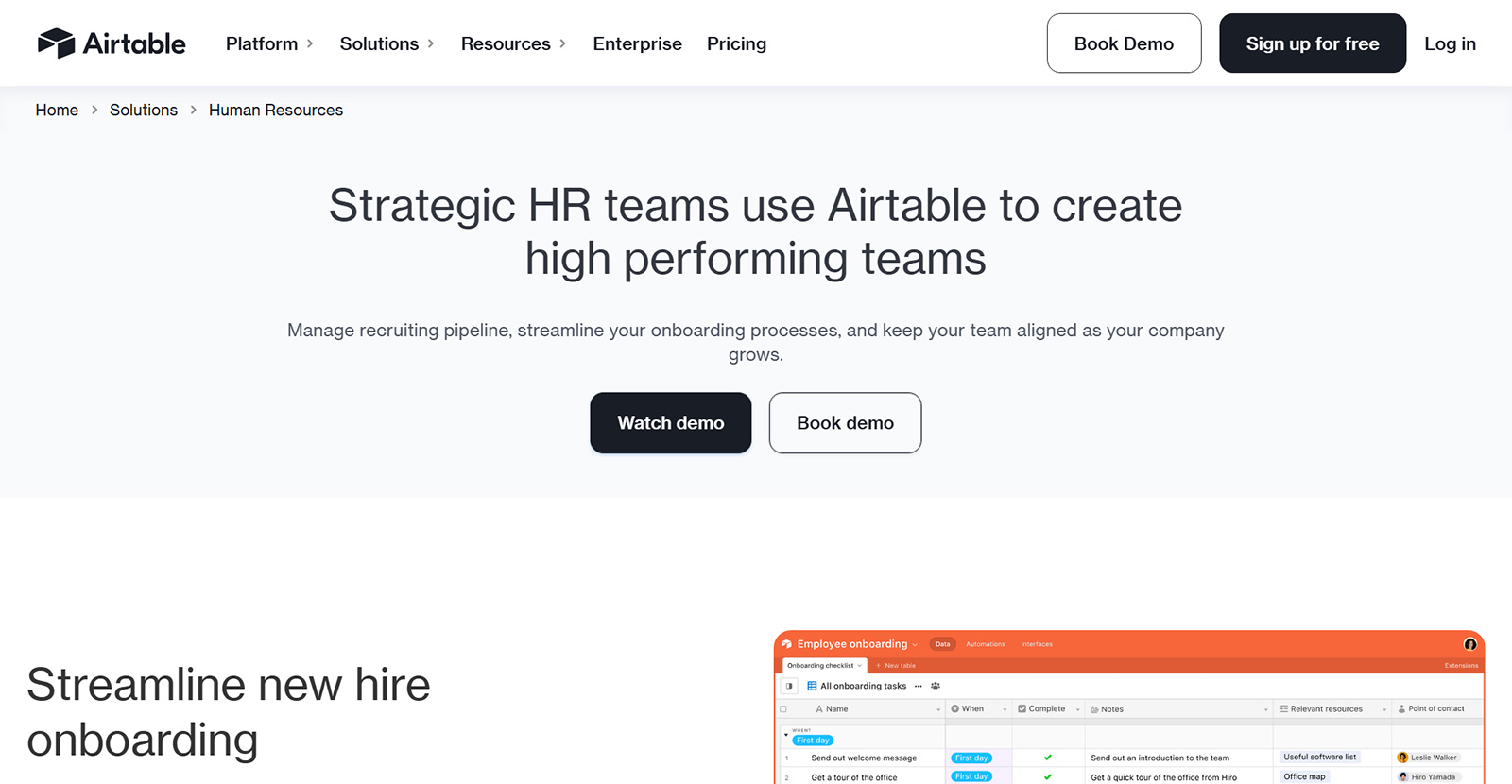Open the Extensions panel
The image size is (1512, 784).
(x=1461, y=666)
